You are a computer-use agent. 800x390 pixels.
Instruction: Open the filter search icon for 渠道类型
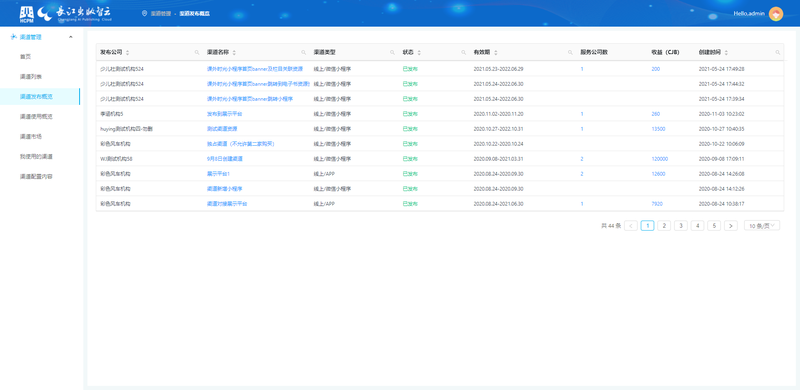[392, 53]
